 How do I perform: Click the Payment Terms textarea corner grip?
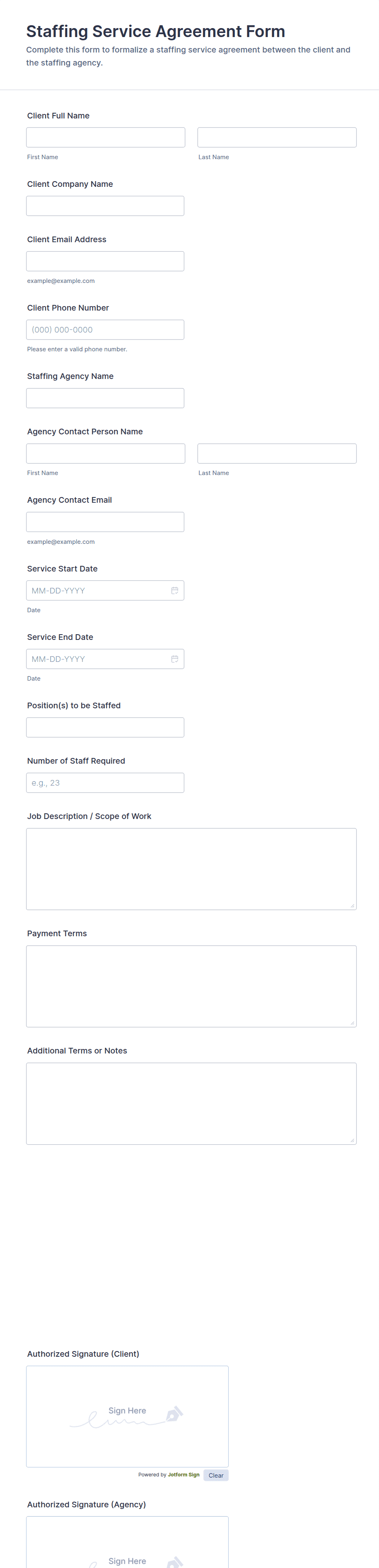352,1023
